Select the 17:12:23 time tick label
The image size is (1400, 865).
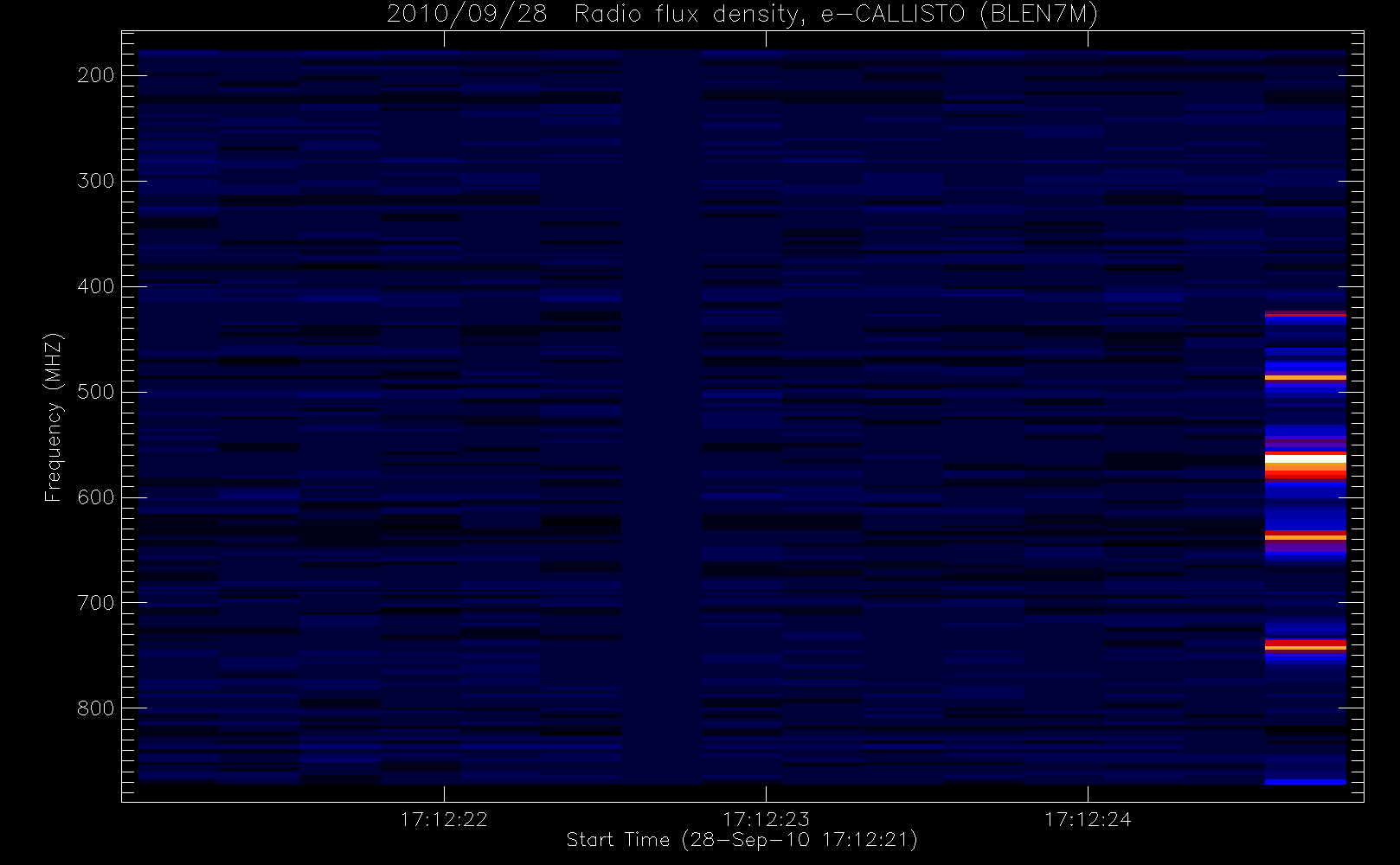(766, 819)
